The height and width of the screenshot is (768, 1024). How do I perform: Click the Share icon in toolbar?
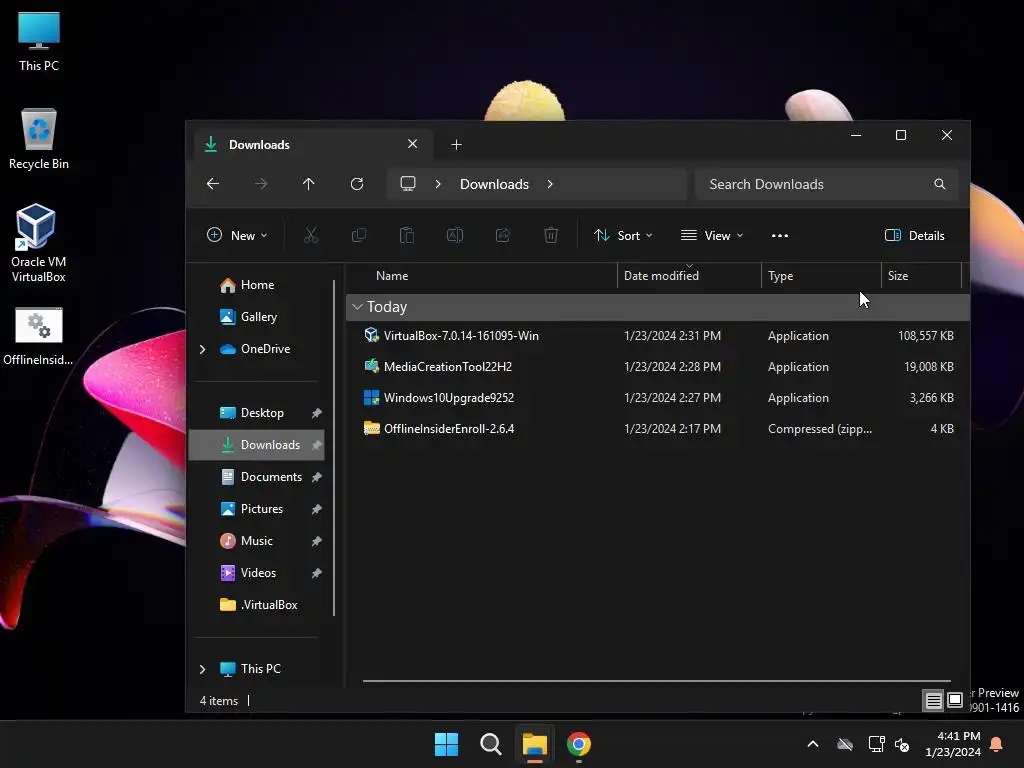pos(503,235)
